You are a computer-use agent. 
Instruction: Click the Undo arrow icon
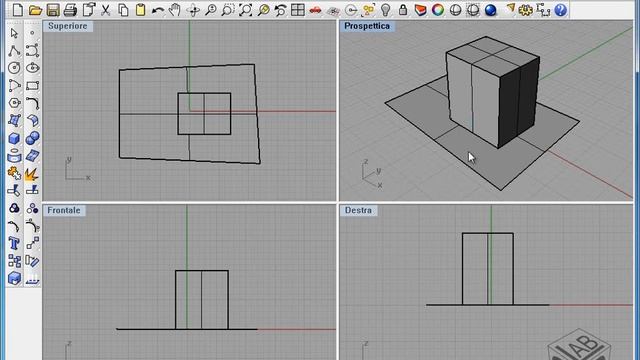click(x=158, y=9)
